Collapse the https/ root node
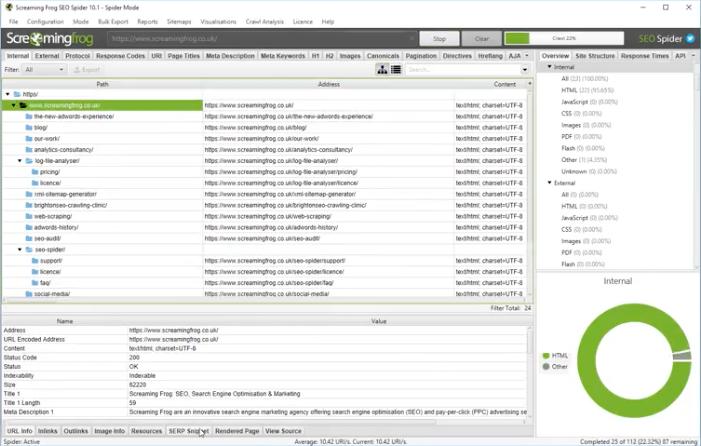The height and width of the screenshot is (446, 701). (x=8, y=94)
